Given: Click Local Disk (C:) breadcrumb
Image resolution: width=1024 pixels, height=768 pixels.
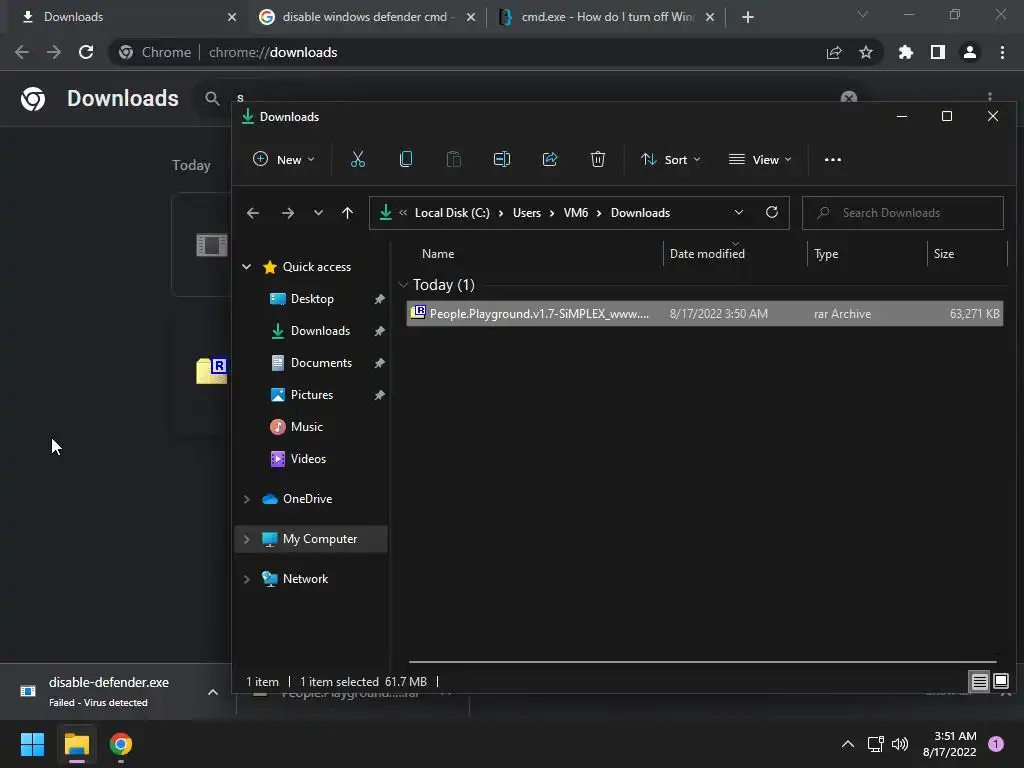Looking at the screenshot, I should point(452,213).
